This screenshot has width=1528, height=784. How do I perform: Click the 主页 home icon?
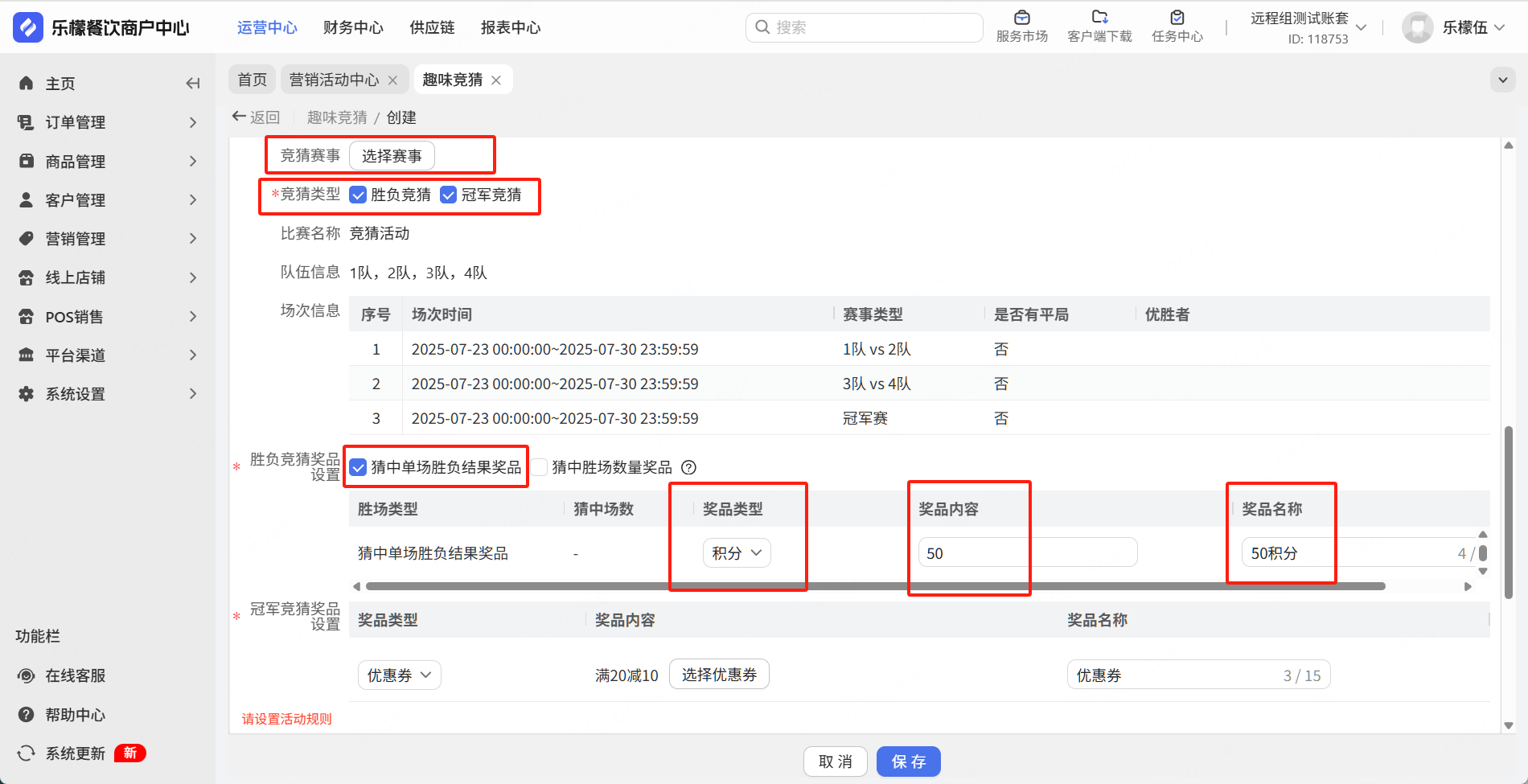pyautogui.click(x=27, y=84)
